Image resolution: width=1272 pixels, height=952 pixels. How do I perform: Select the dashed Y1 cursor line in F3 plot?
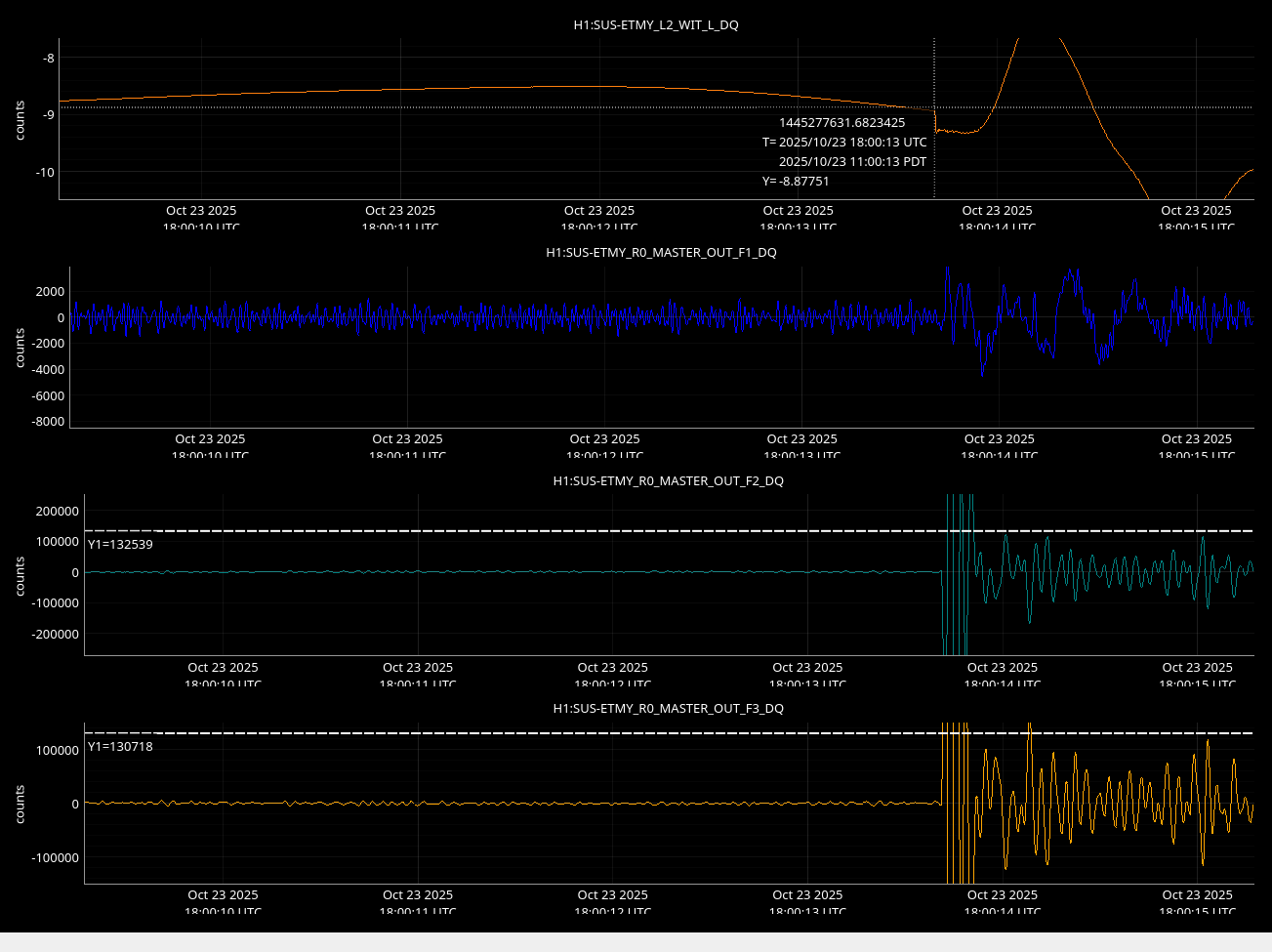[586, 732]
